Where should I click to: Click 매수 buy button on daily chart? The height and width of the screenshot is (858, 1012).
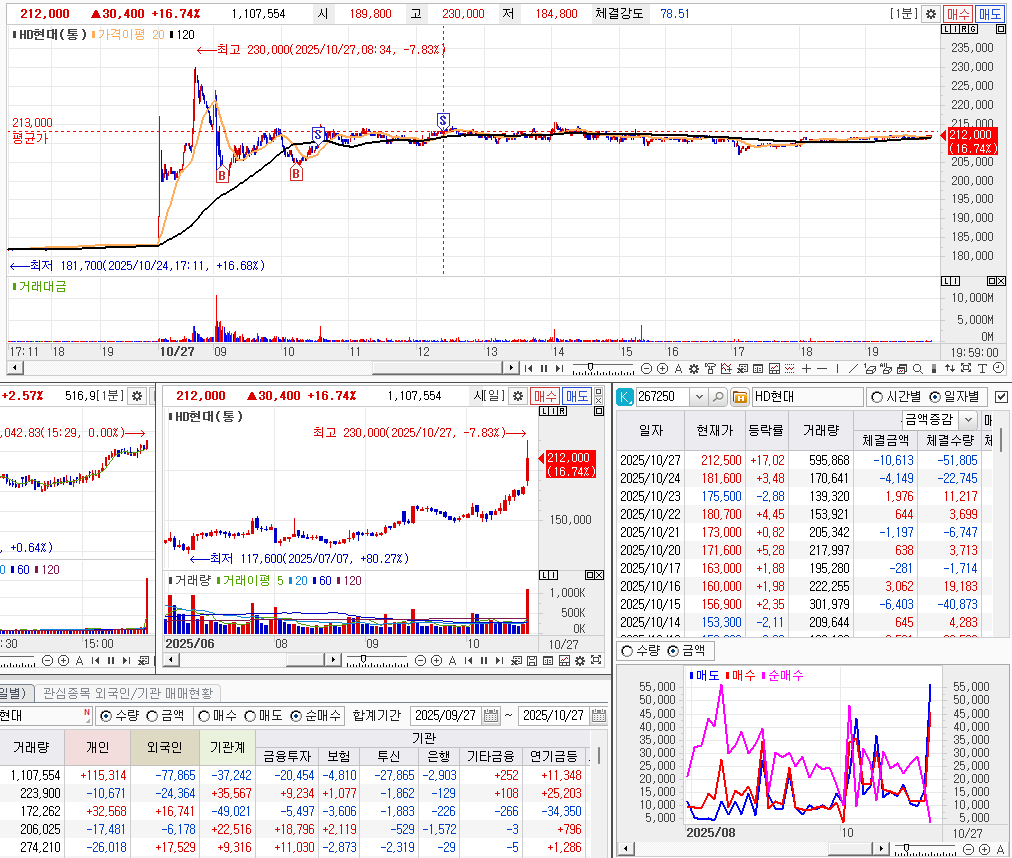point(544,396)
